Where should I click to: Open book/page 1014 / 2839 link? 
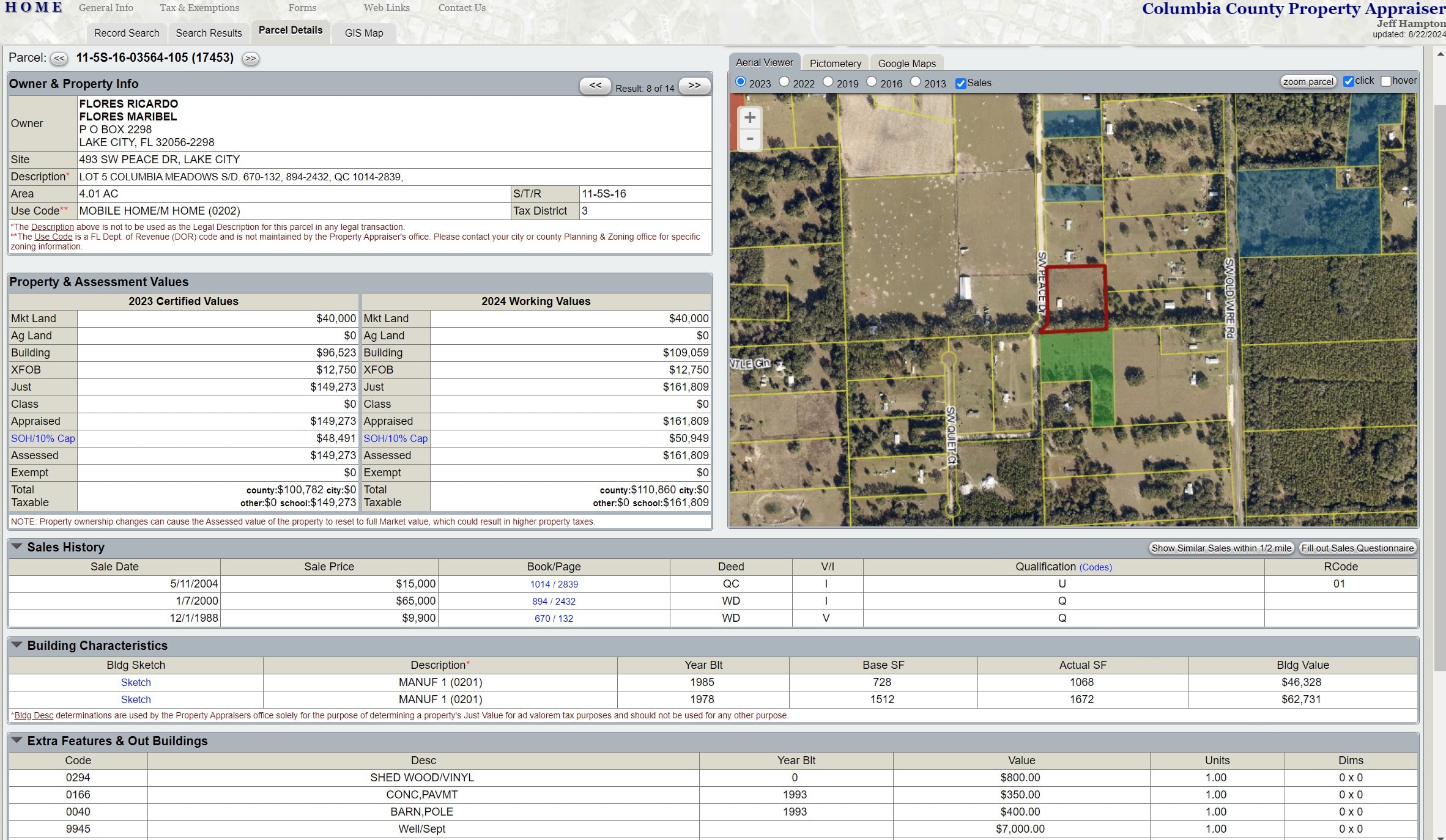coord(554,584)
